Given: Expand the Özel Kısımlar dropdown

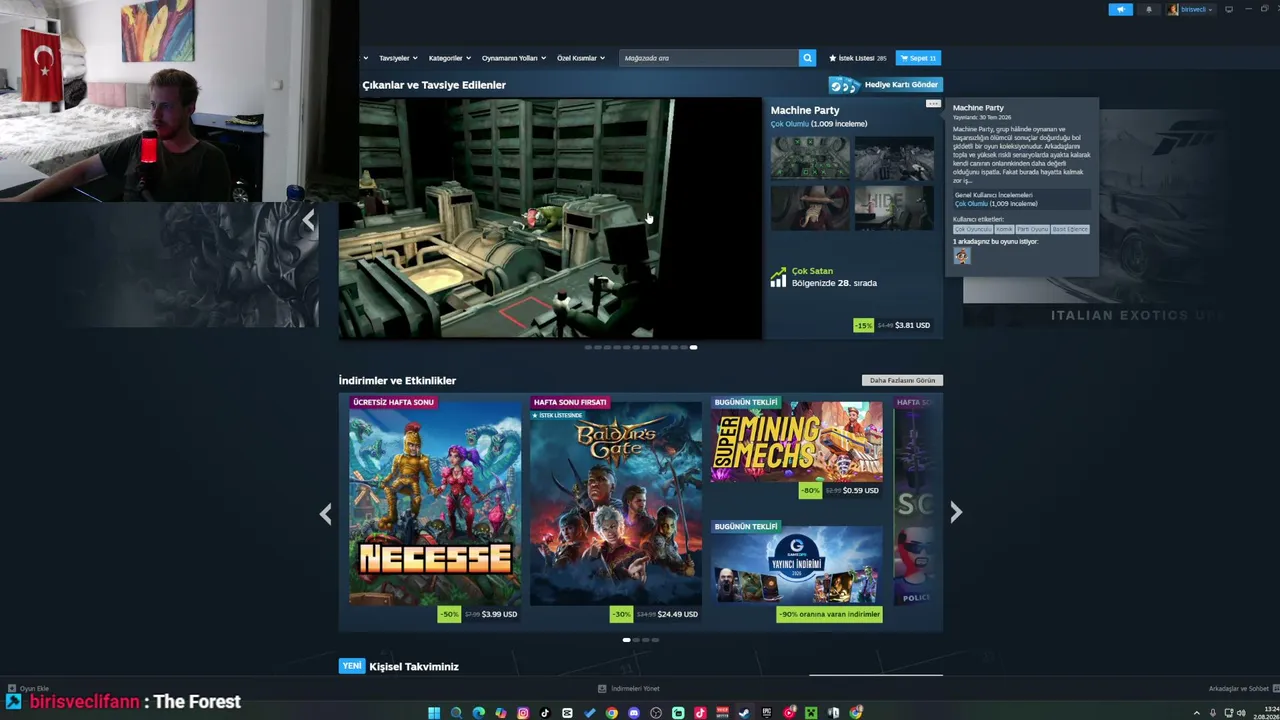Looking at the screenshot, I should [x=581, y=58].
